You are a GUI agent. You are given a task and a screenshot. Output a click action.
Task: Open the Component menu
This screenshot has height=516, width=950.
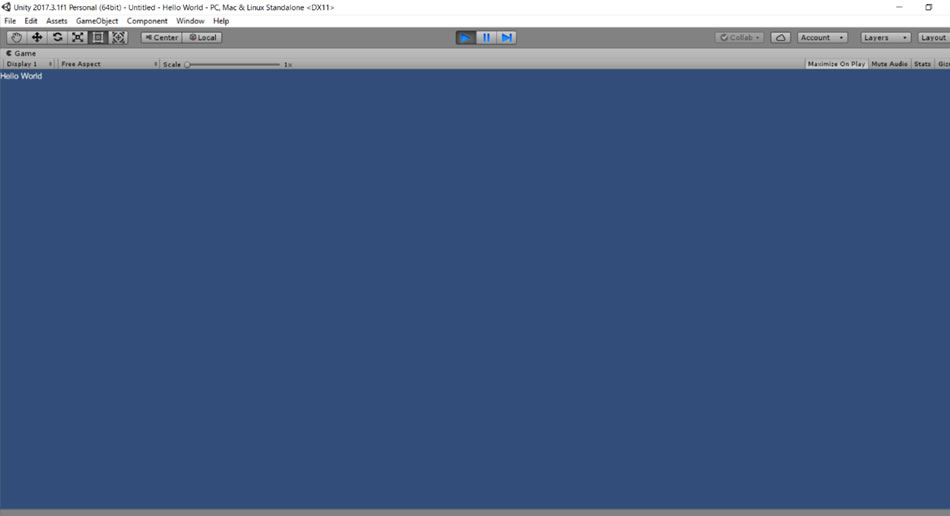click(x=147, y=21)
